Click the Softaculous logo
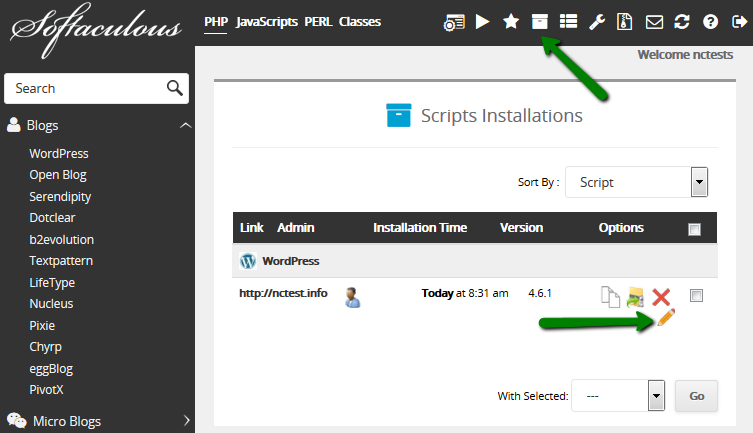 pyautogui.click(x=96, y=30)
